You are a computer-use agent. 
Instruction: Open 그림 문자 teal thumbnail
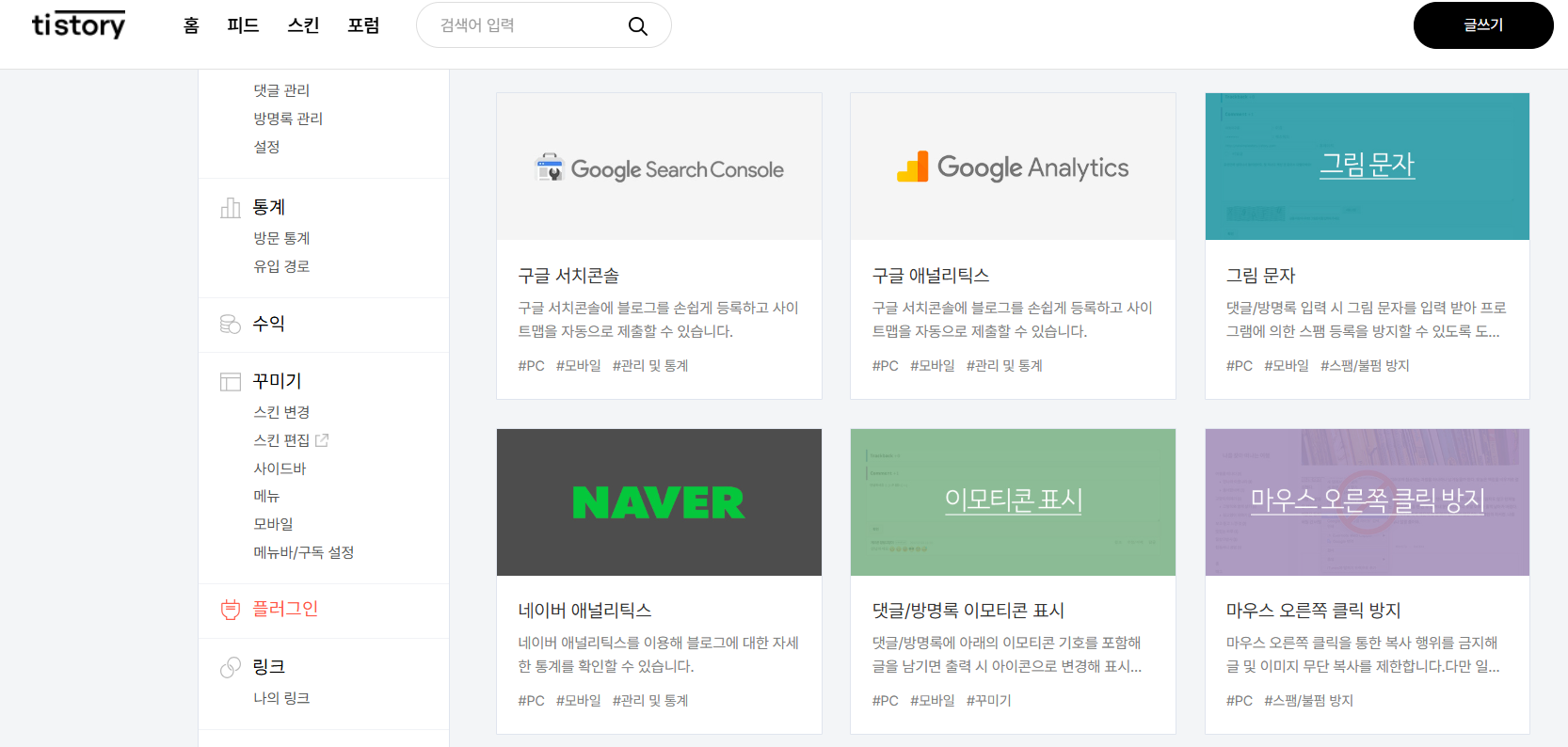(x=1368, y=167)
